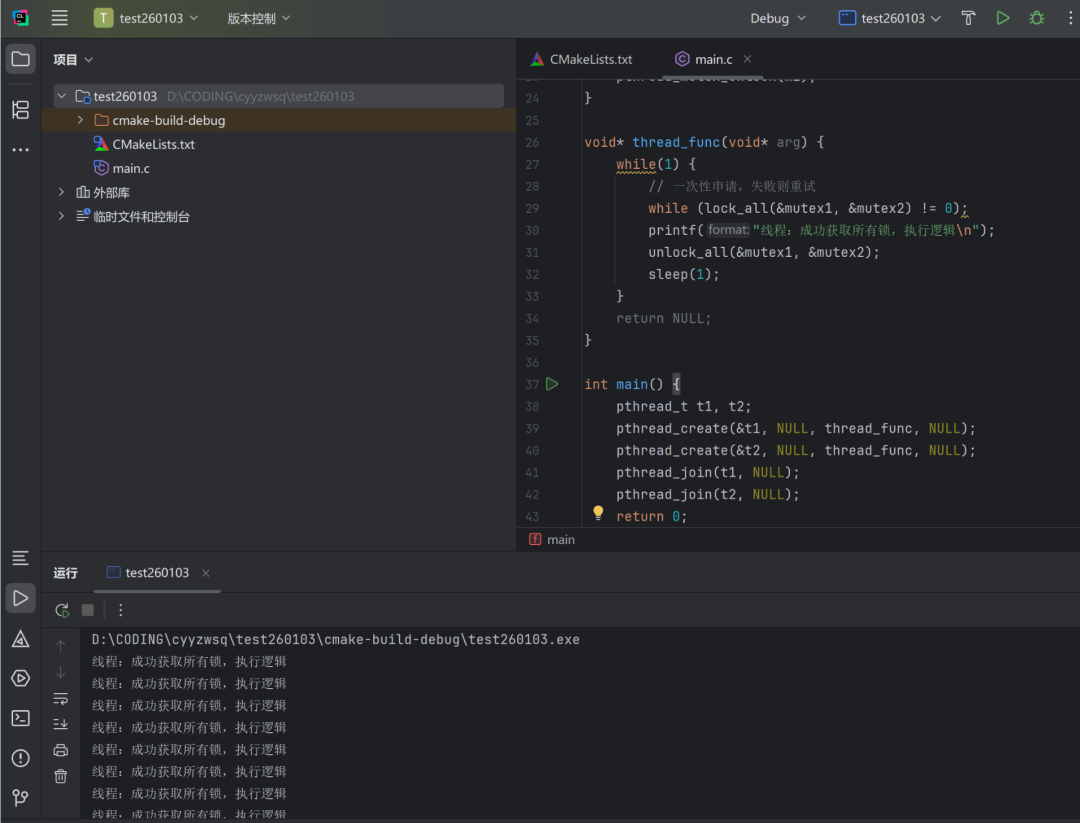The image size is (1080, 823).
Task: Open the Git version control tool window
Action: [20, 797]
